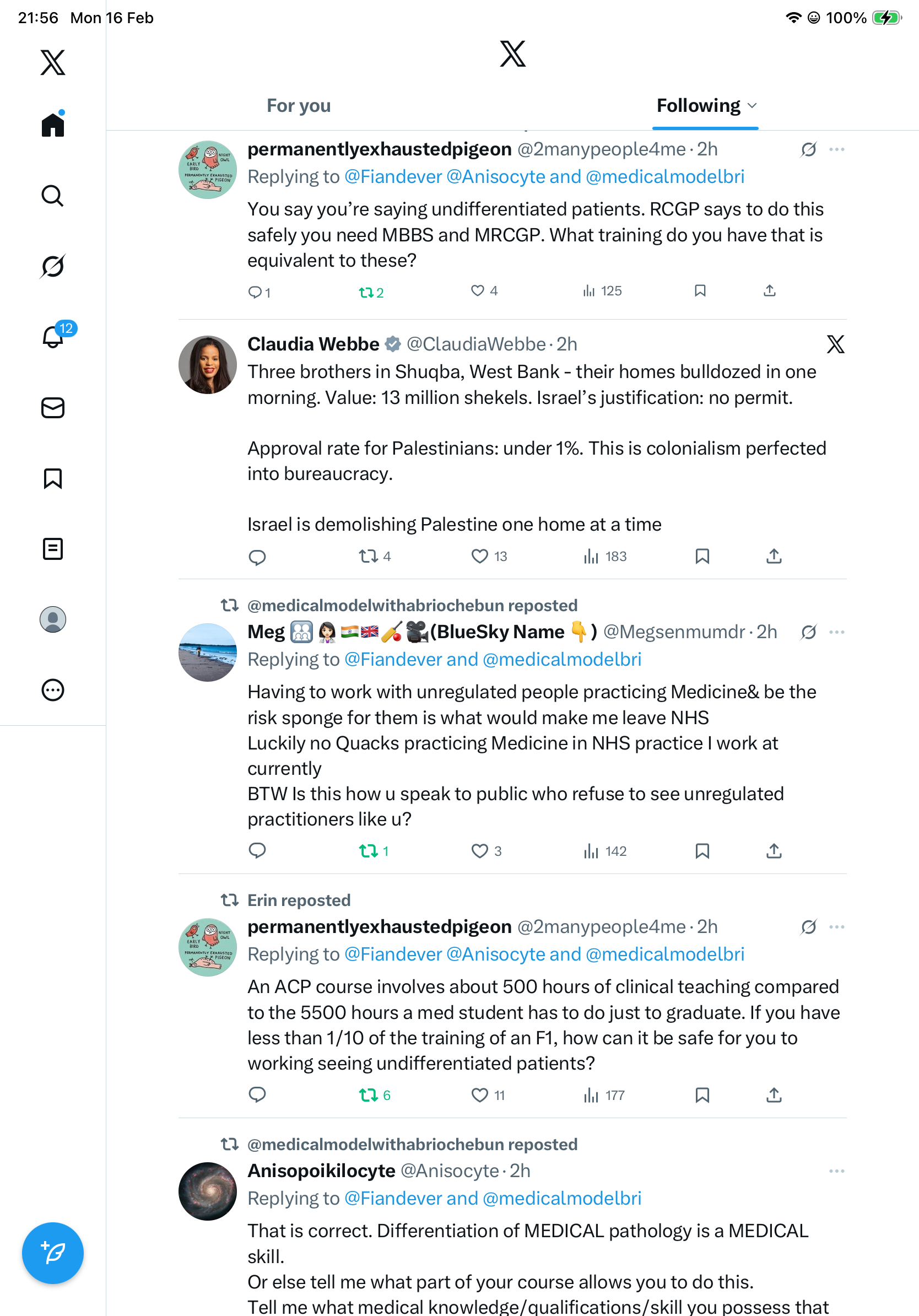Like Claudia Webbe's post
Screen dimensions: 919x1316
[479, 556]
